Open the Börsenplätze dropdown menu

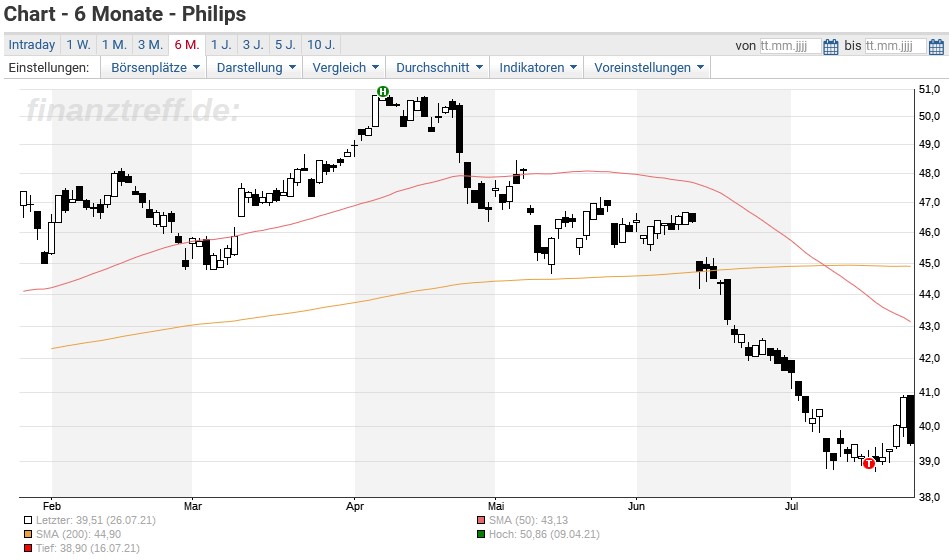pos(155,67)
